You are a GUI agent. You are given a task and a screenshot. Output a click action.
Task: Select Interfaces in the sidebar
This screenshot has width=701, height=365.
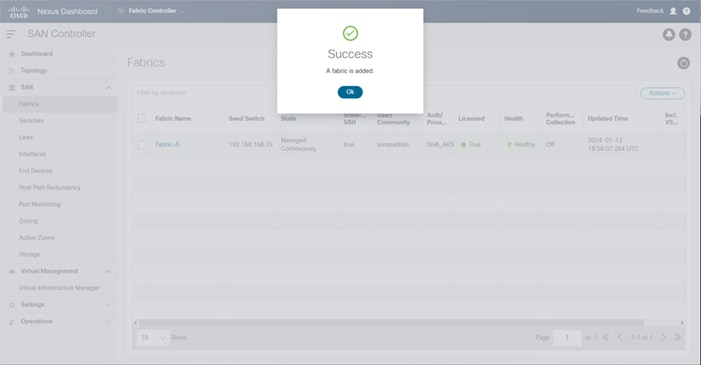(32, 154)
